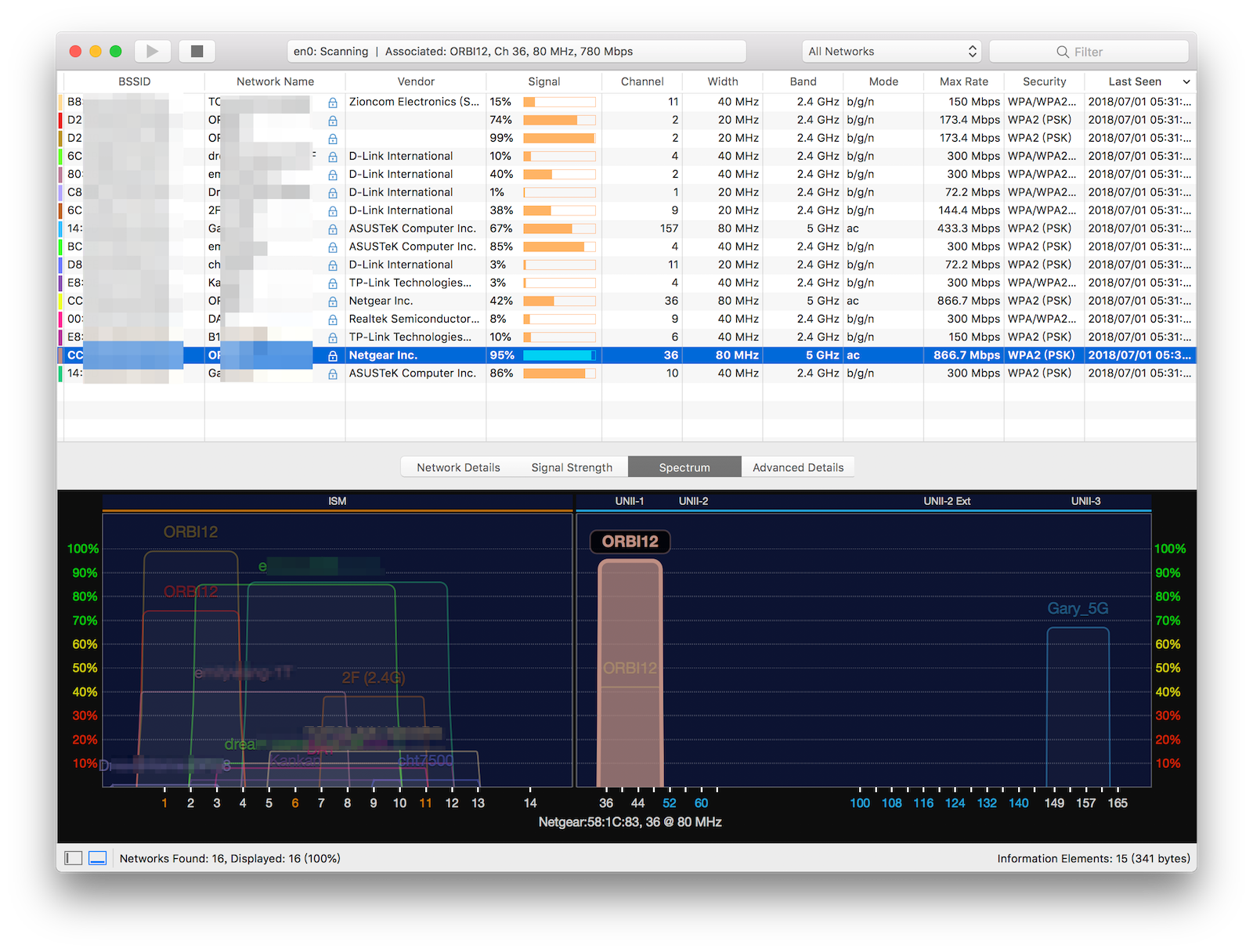Sort networks by the Channel column header
The image size is (1253, 952).
pos(642,81)
